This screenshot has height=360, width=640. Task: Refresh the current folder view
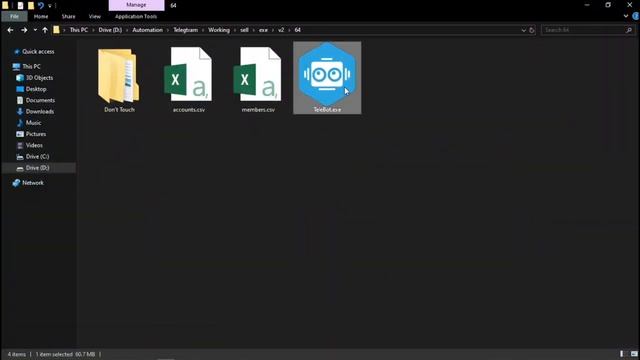[531, 30]
